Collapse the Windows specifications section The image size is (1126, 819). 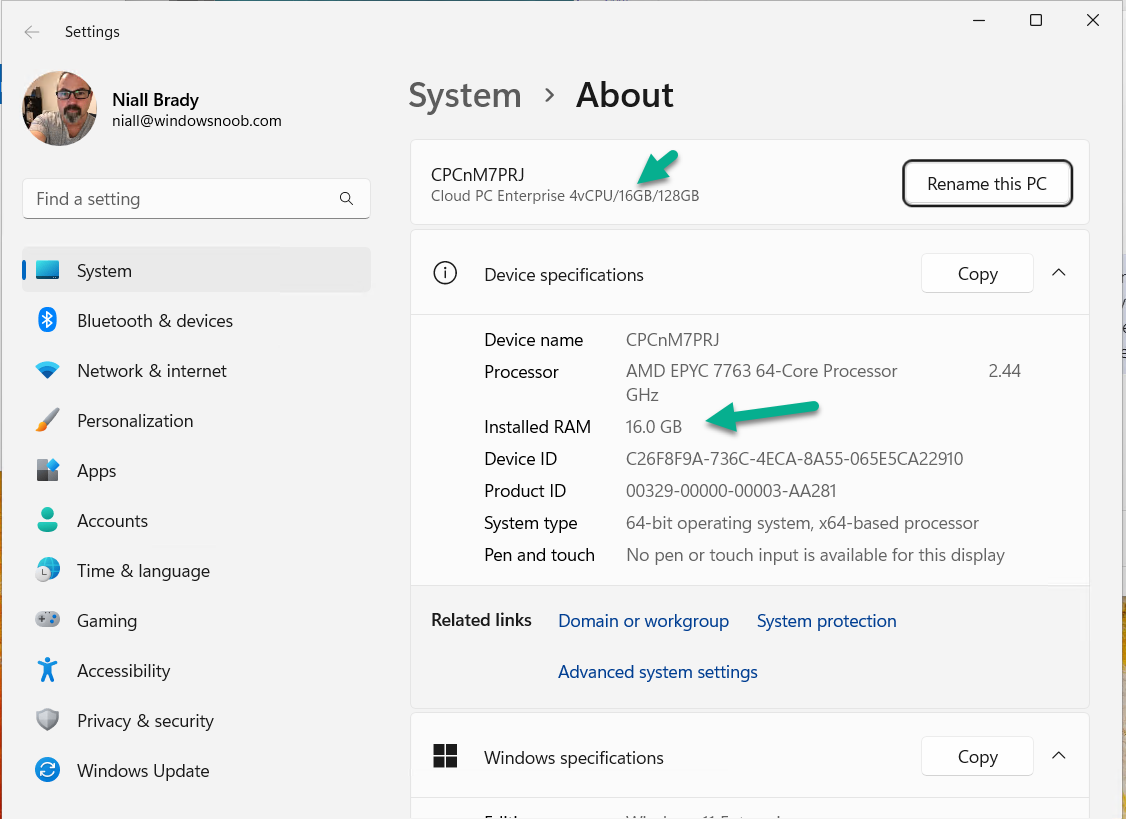pos(1058,756)
